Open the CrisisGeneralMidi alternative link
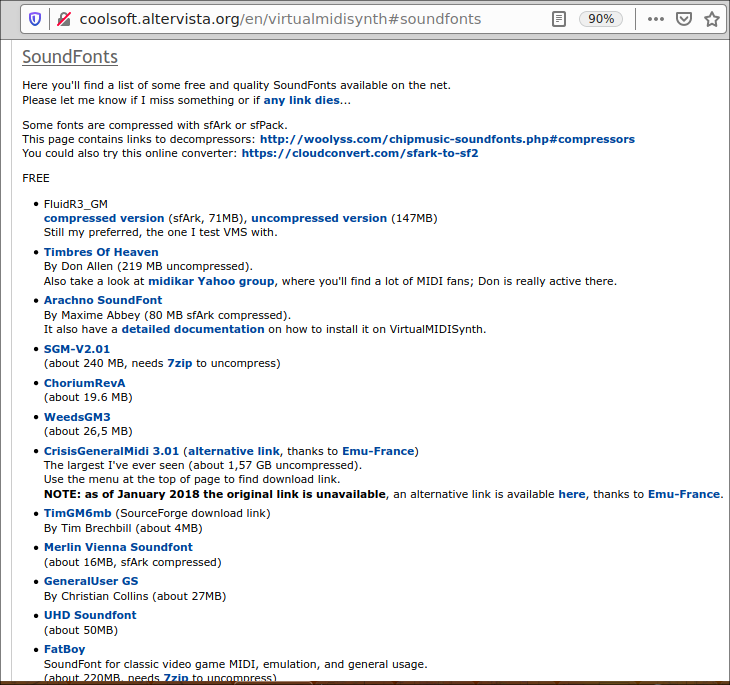 [x=234, y=451]
